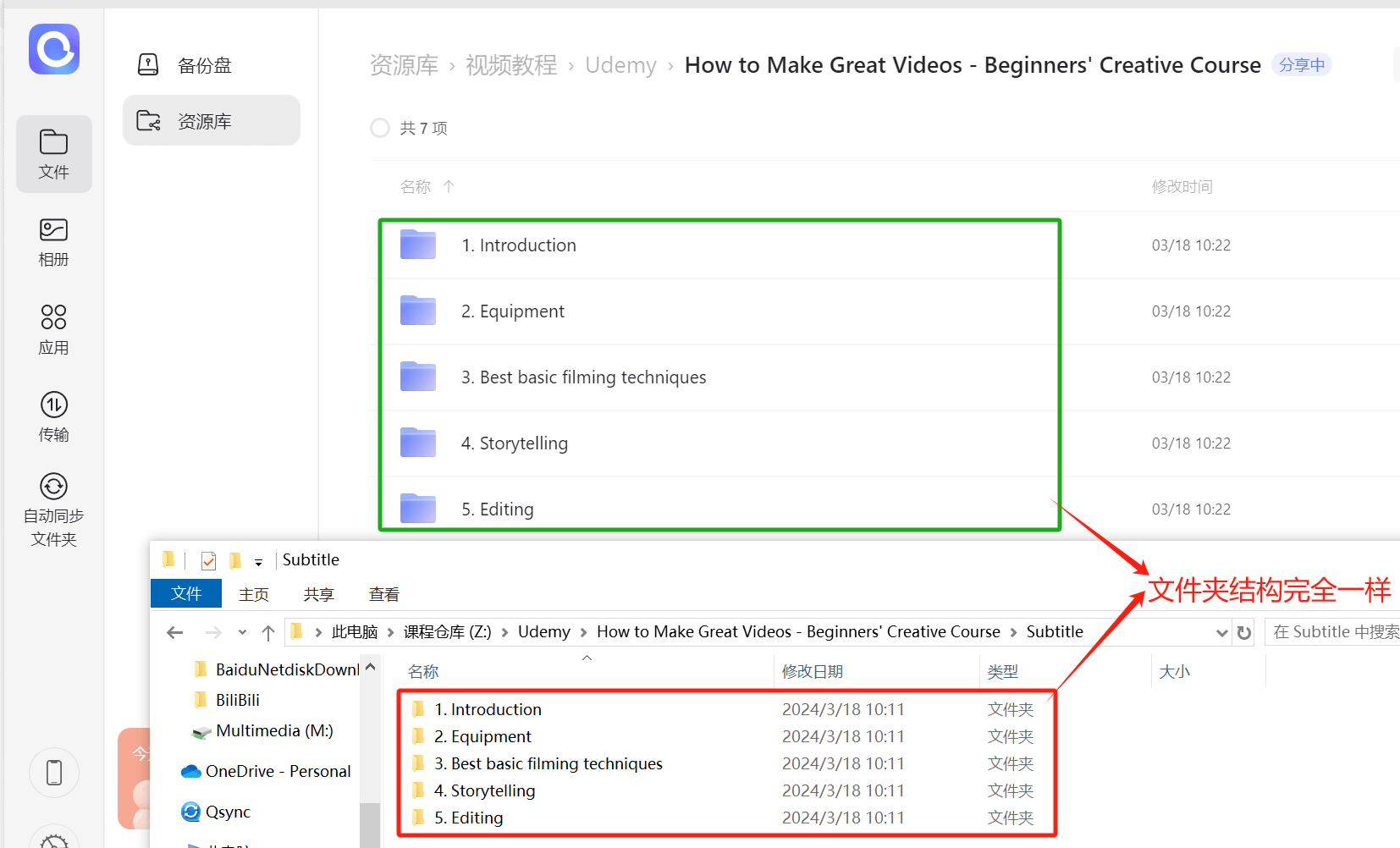The height and width of the screenshot is (848, 1400).
Task: Click Udemy in Explorer address bar
Action: pos(544,632)
